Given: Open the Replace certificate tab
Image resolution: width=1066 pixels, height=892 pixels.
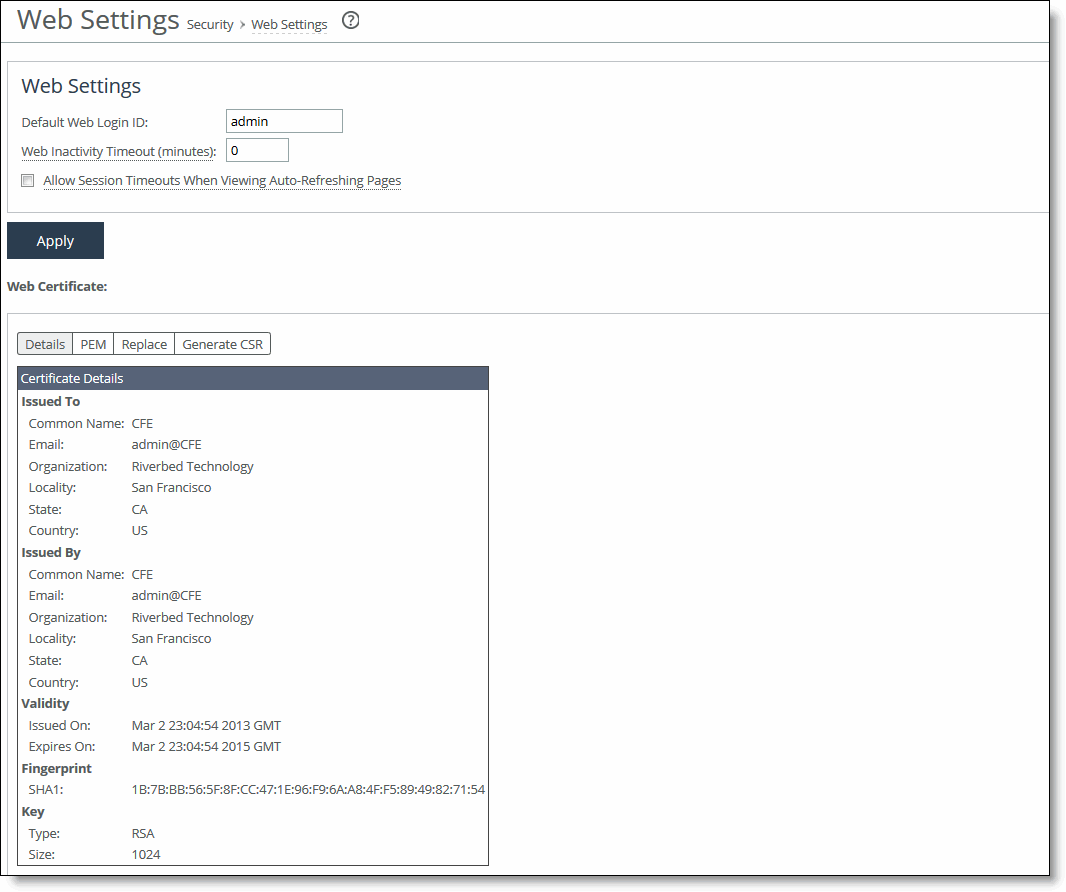Looking at the screenshot, I should pos(143,343).
